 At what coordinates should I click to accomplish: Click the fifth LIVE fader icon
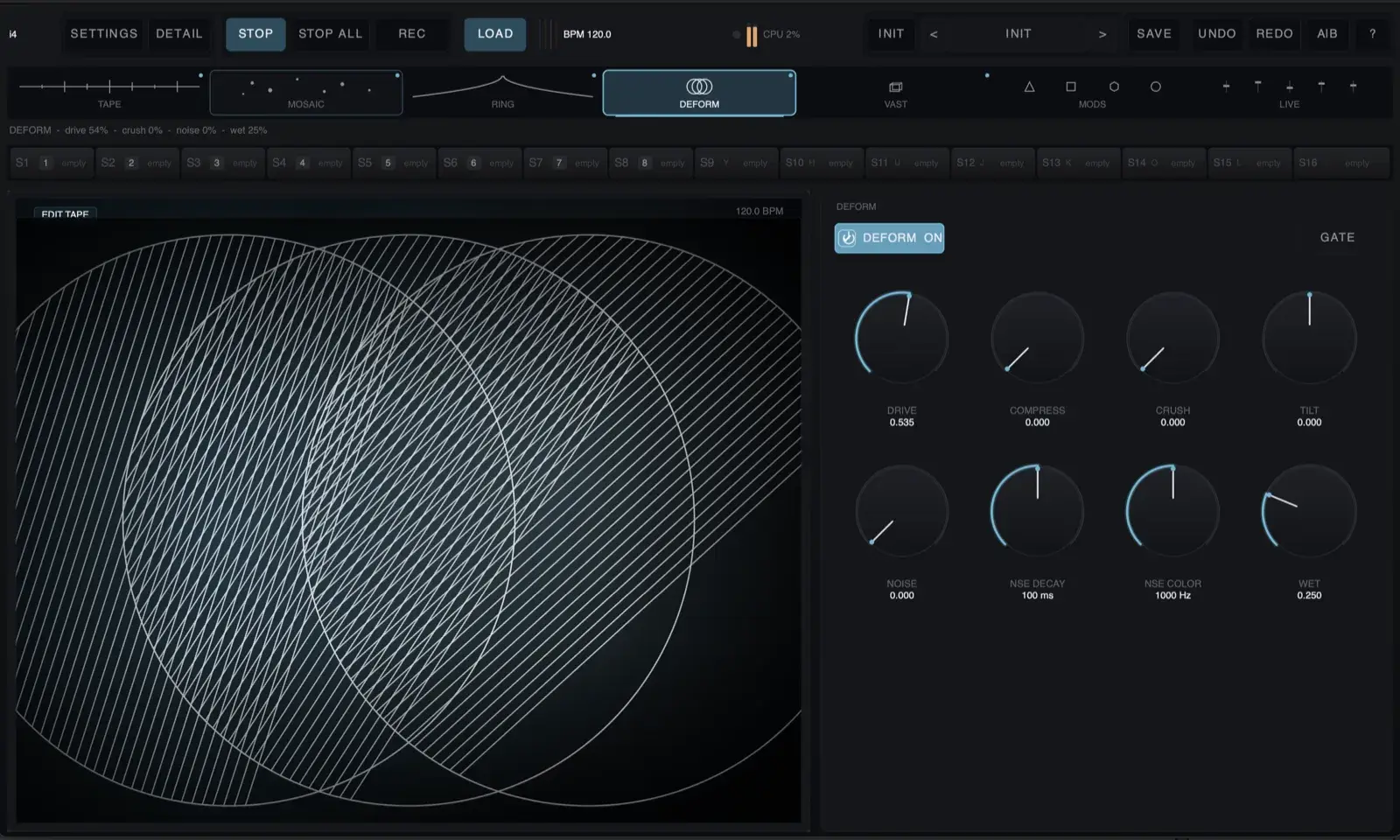coord(1354,87)
